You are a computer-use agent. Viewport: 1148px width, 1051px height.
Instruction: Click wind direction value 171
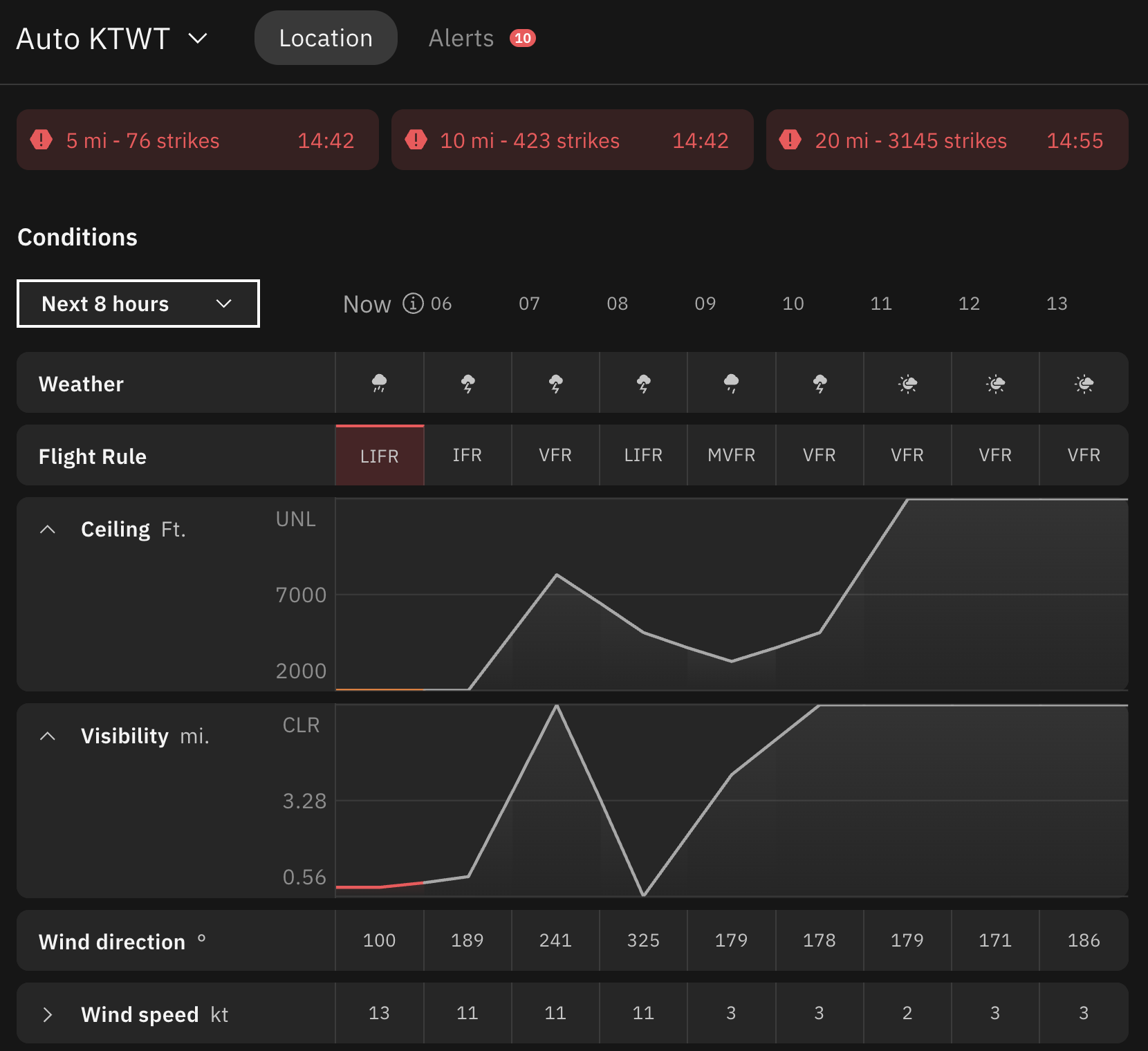[995, 940]
